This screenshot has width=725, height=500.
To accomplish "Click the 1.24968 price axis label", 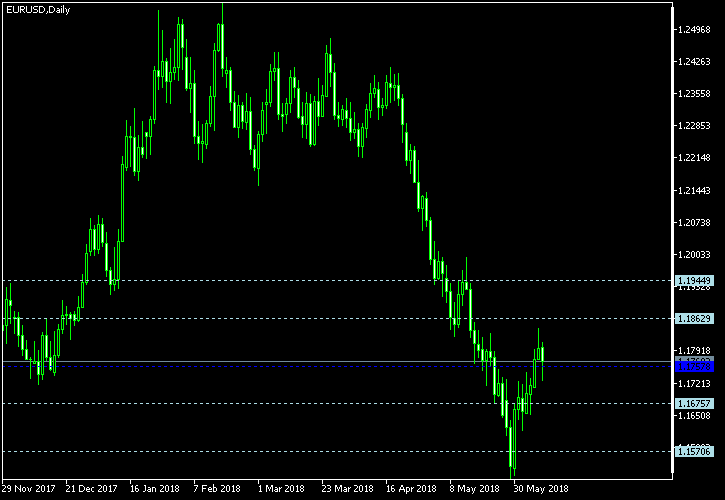I will [x=694, y=30].
